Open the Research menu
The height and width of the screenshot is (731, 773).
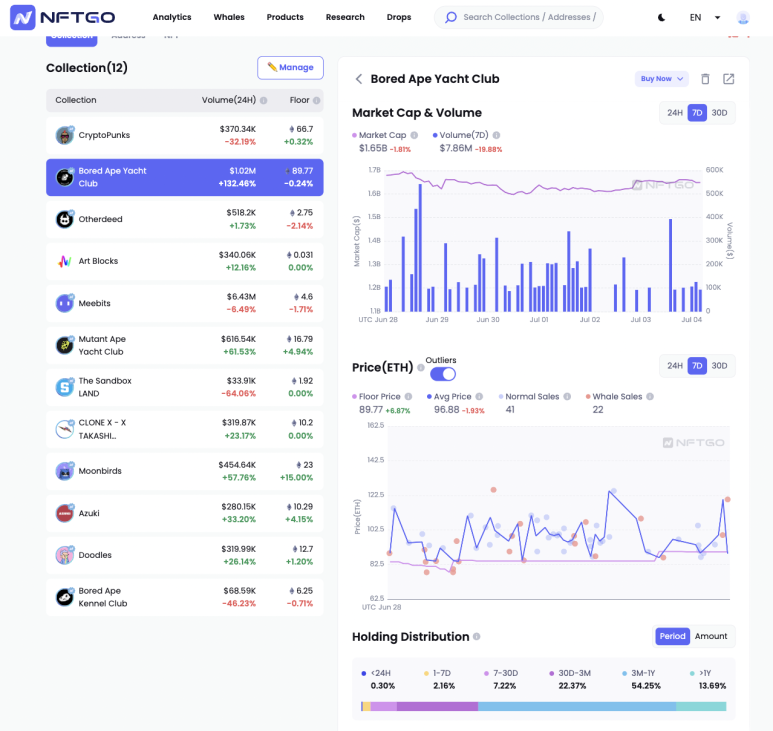click(x=345, y=17)
